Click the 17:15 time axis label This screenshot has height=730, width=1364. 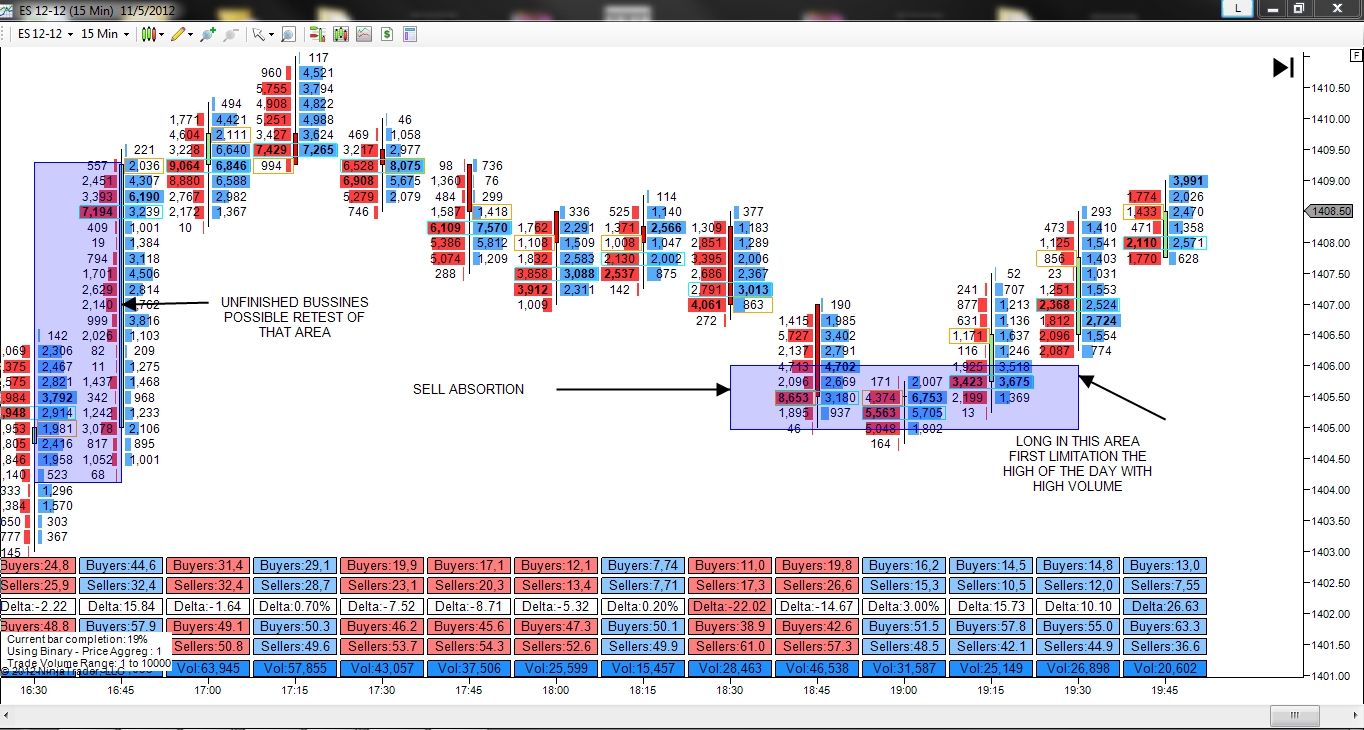[x=294, y=690]
